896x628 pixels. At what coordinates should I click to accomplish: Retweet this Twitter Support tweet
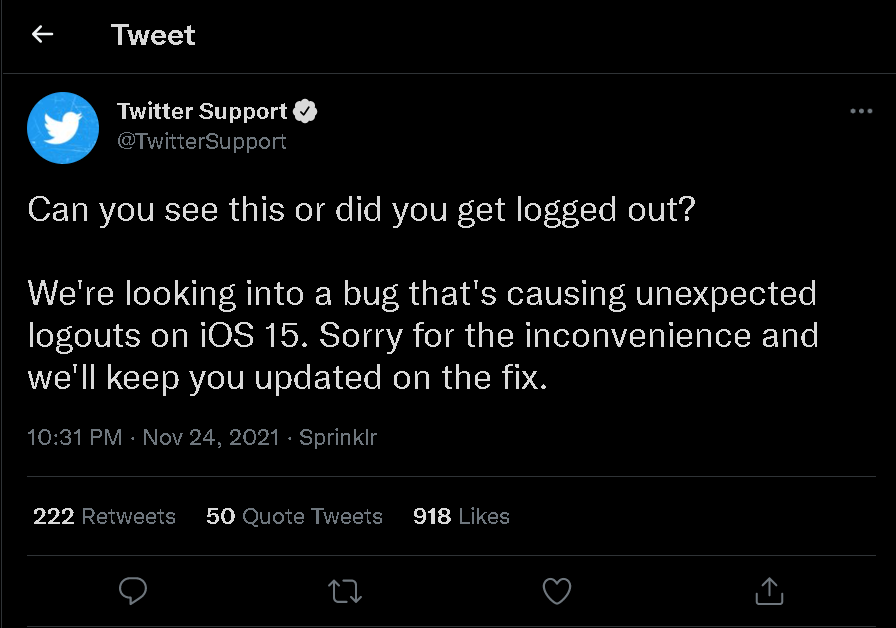point(345,591)
